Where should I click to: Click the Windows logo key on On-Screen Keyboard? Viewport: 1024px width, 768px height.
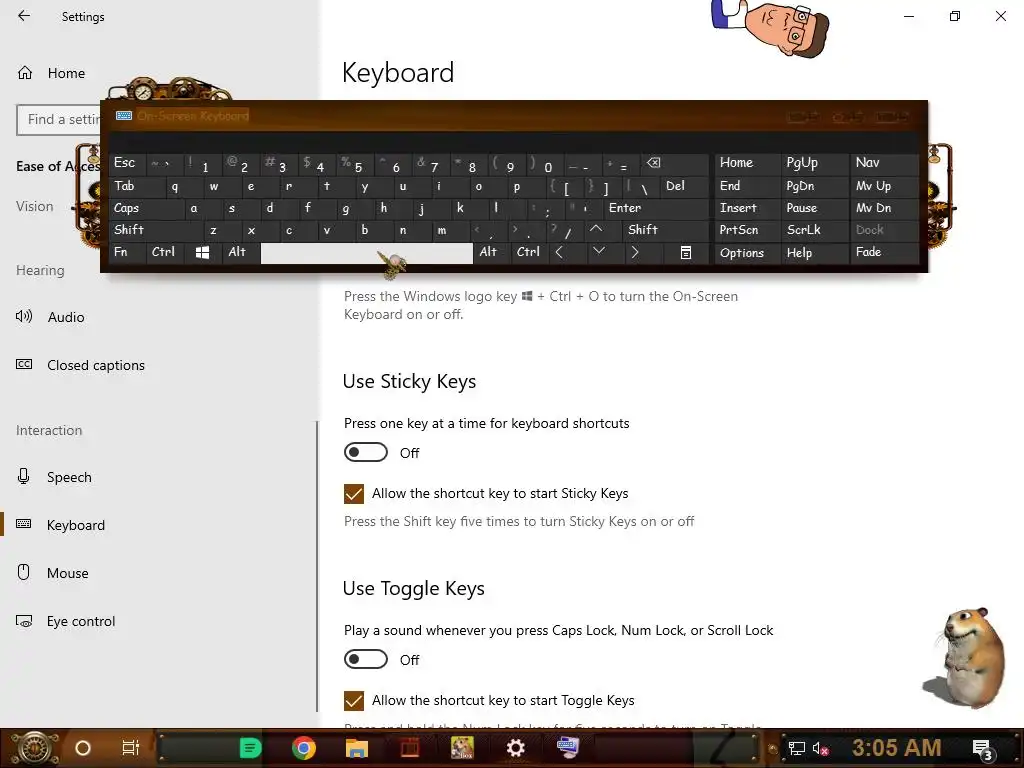[x=202, y=252]
